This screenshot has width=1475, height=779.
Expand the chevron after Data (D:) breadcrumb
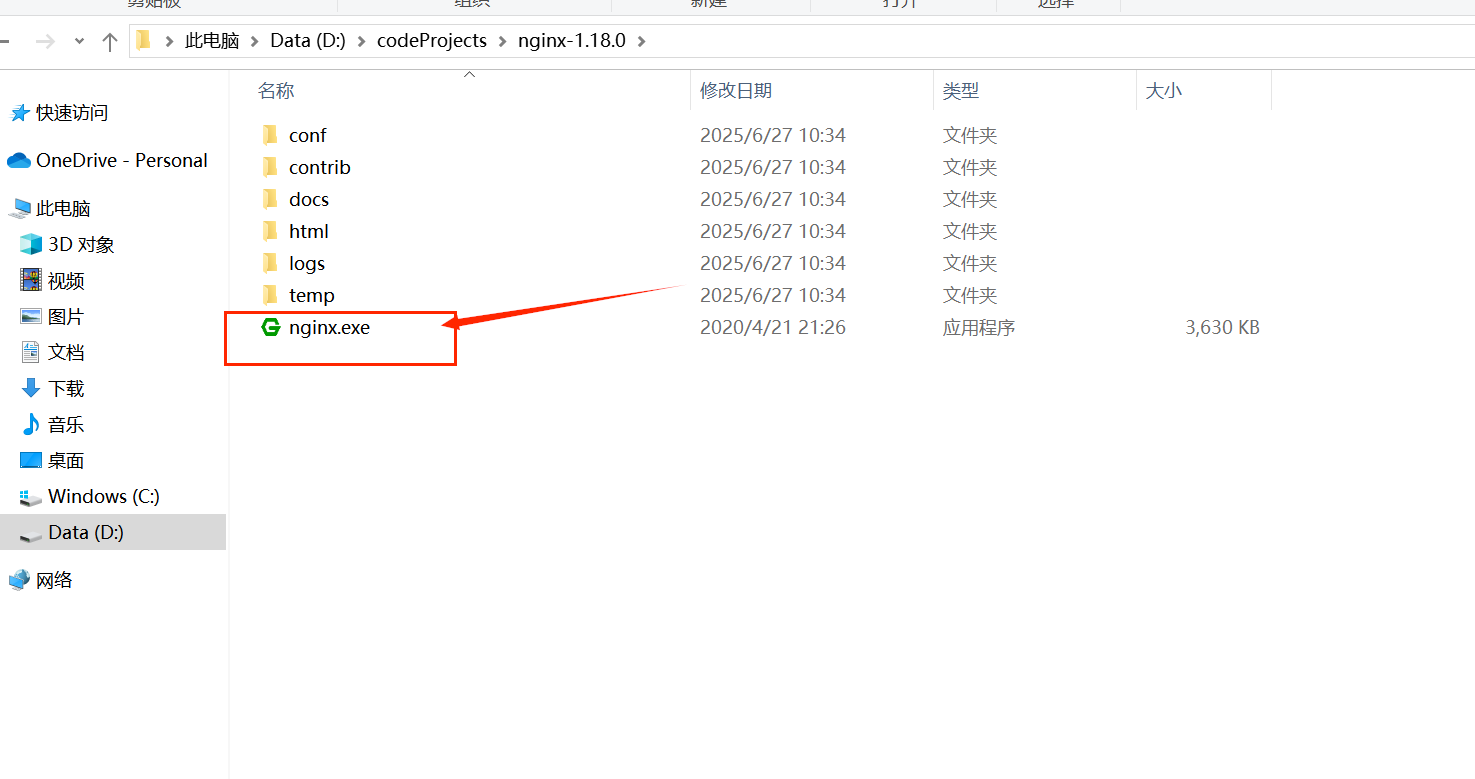point(361,41)
